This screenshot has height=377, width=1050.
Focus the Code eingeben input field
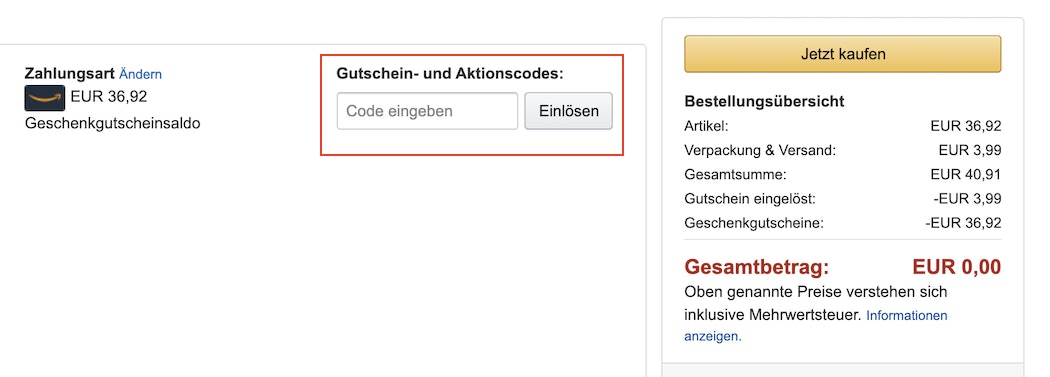tap(427, 111)
